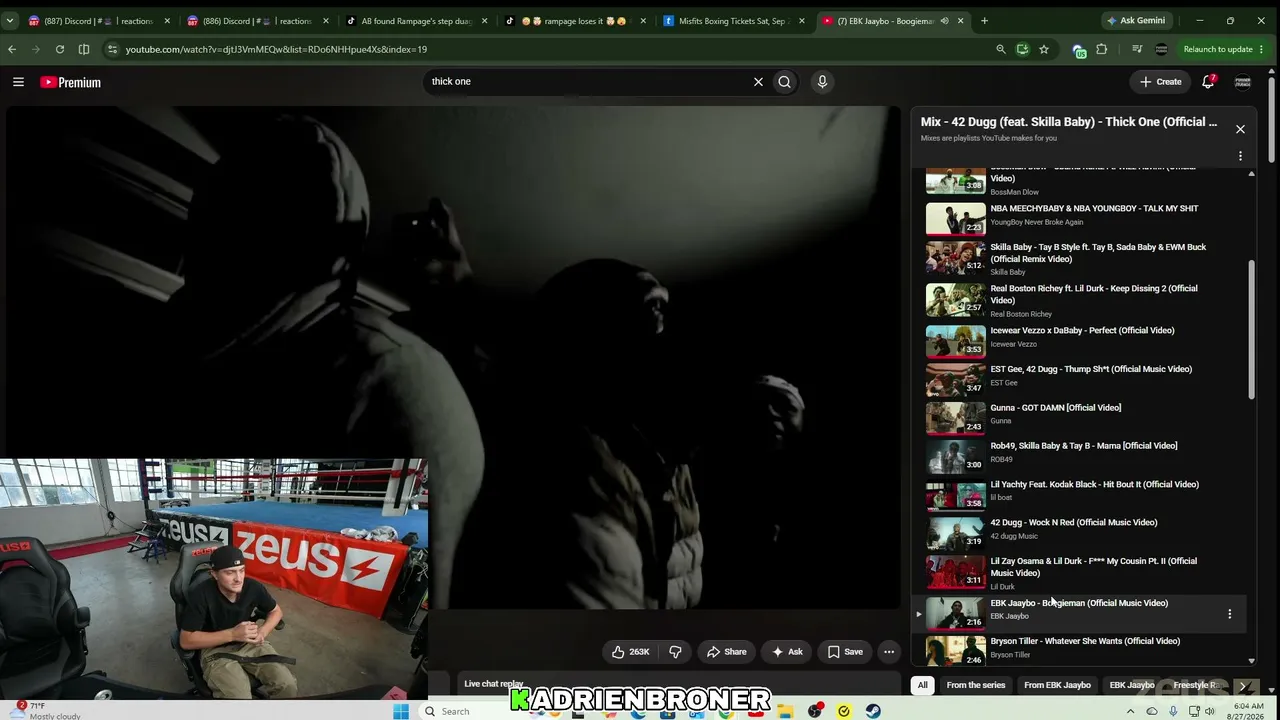Reload the YouTube page
The image size is (1280, 720).
point(60,49)
